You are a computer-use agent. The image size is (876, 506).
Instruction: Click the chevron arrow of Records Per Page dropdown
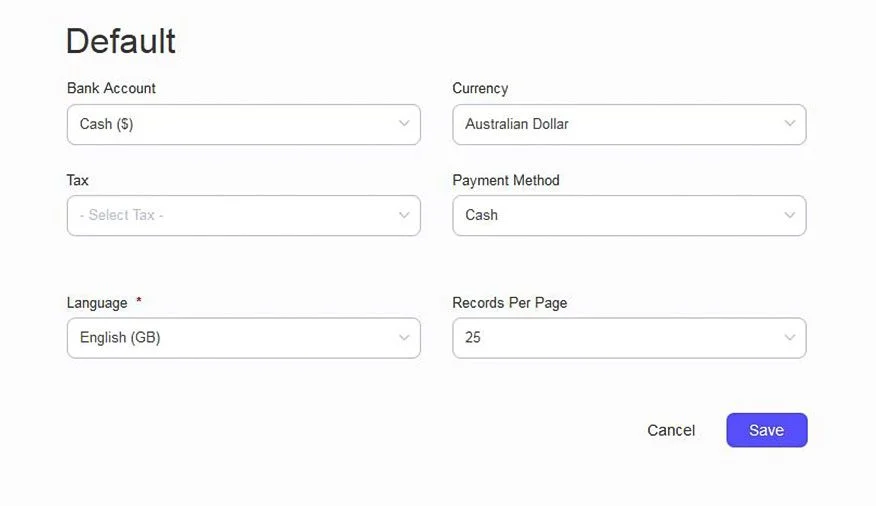point(790,338)
